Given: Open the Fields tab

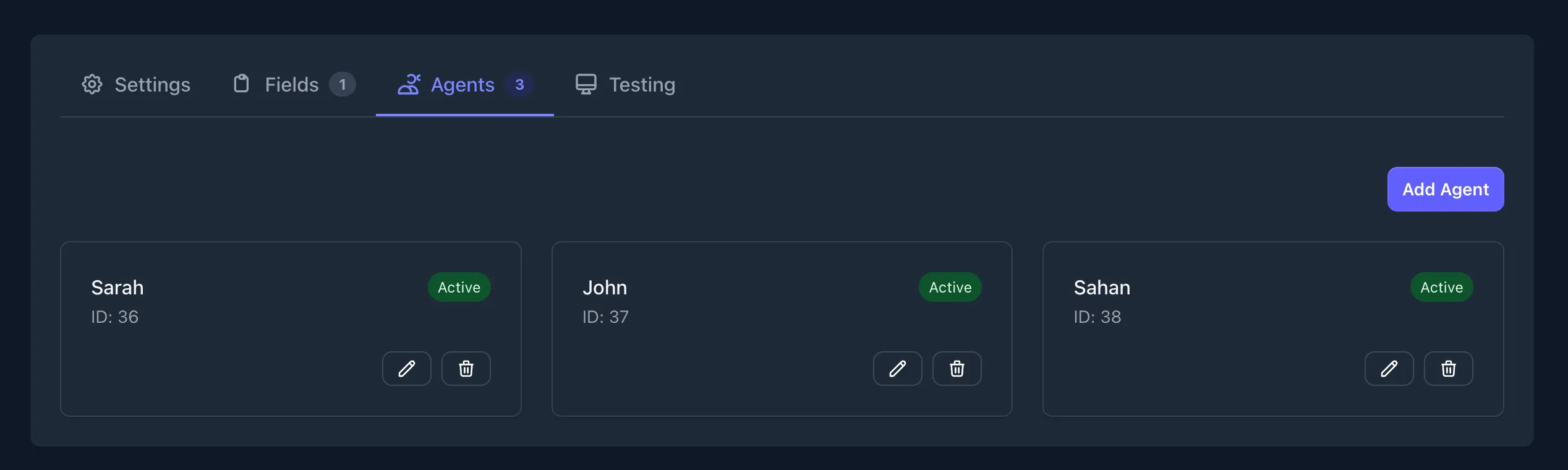Looking at the screenshot, I should point(291,85).
